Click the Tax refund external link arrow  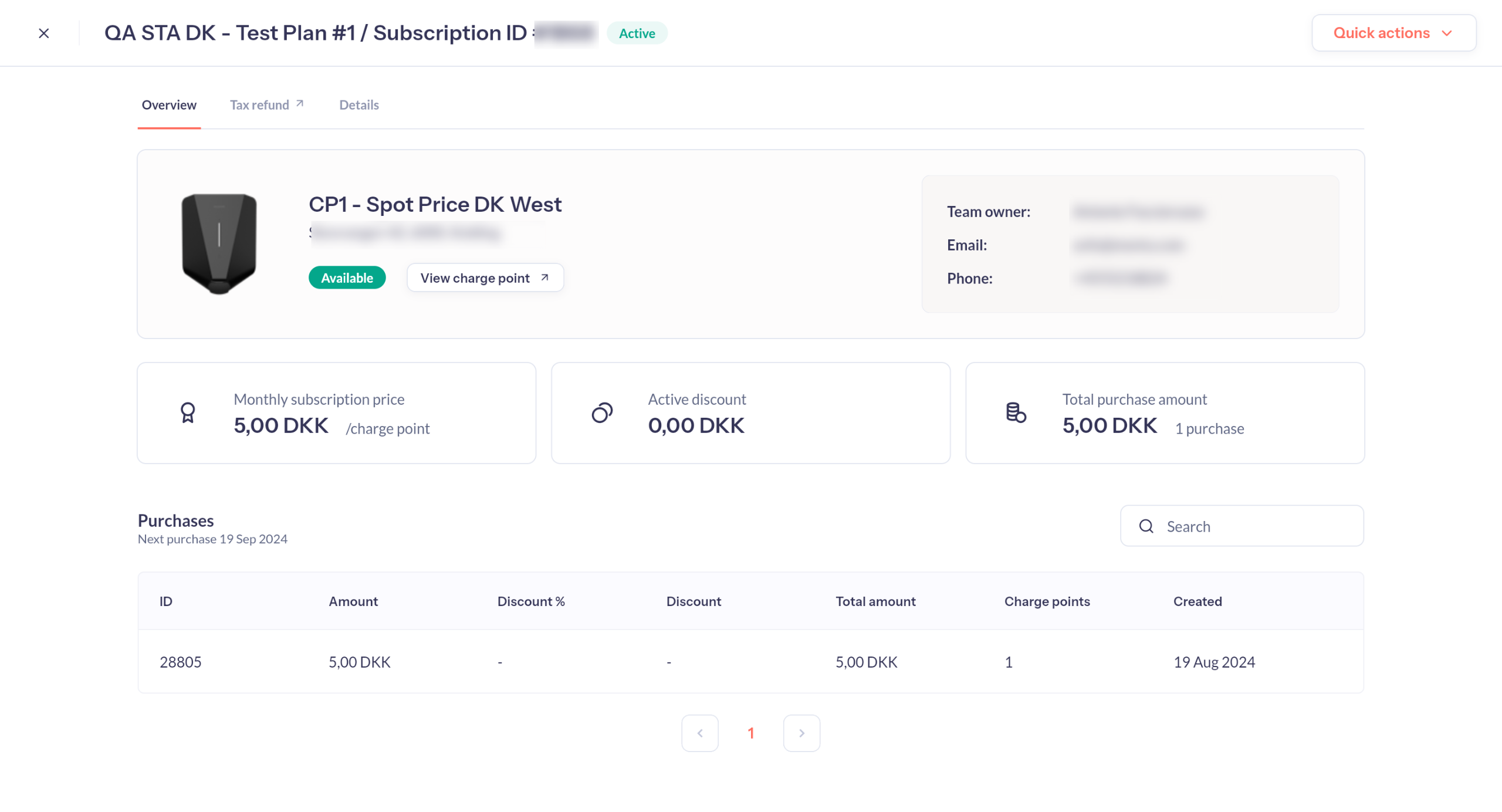click(x=300, y=104)
